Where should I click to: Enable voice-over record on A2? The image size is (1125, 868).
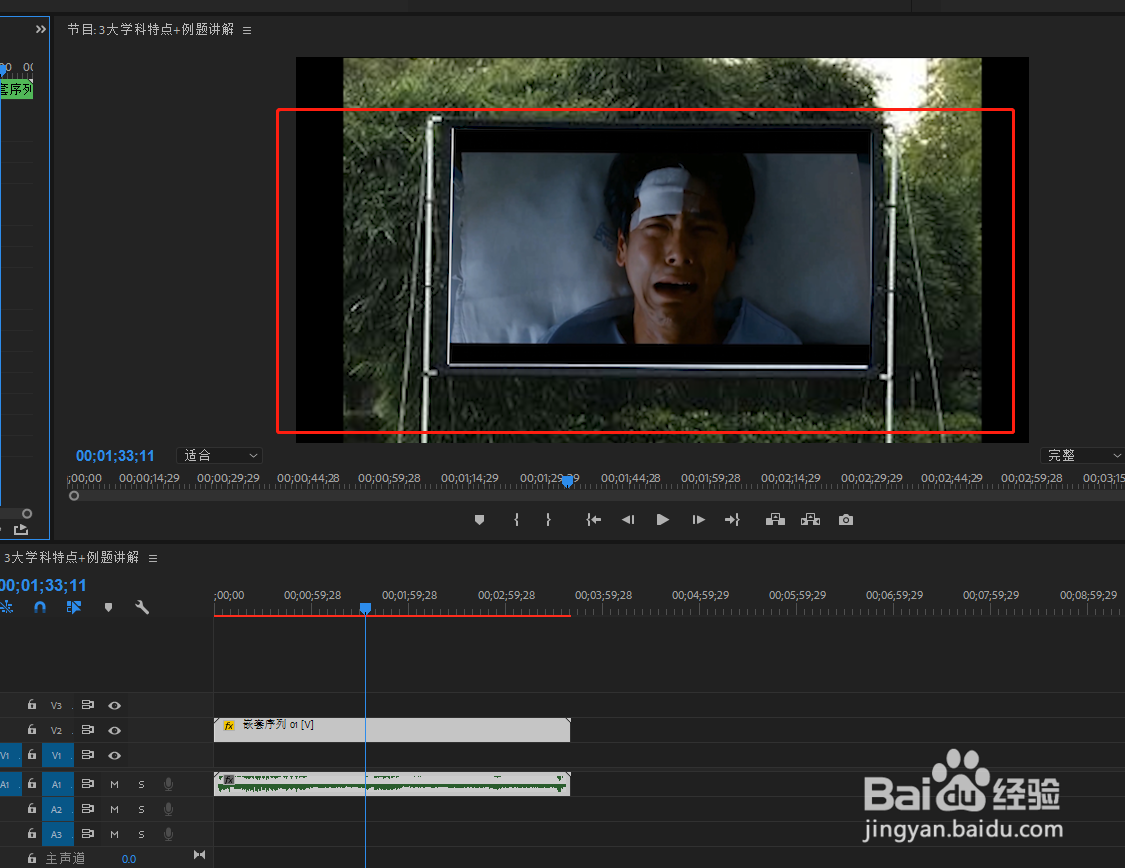[x=169, y=809]
